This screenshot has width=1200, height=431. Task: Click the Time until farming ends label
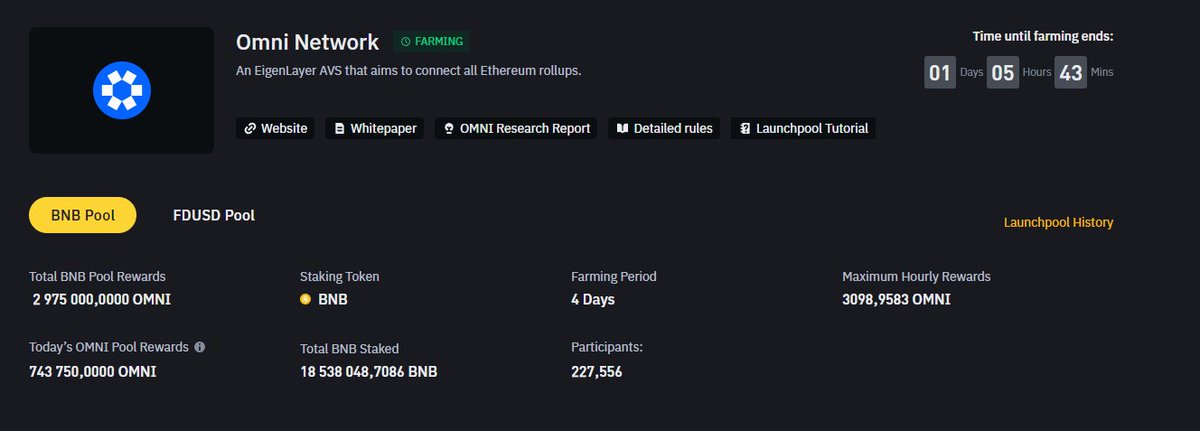[1043, 36]
